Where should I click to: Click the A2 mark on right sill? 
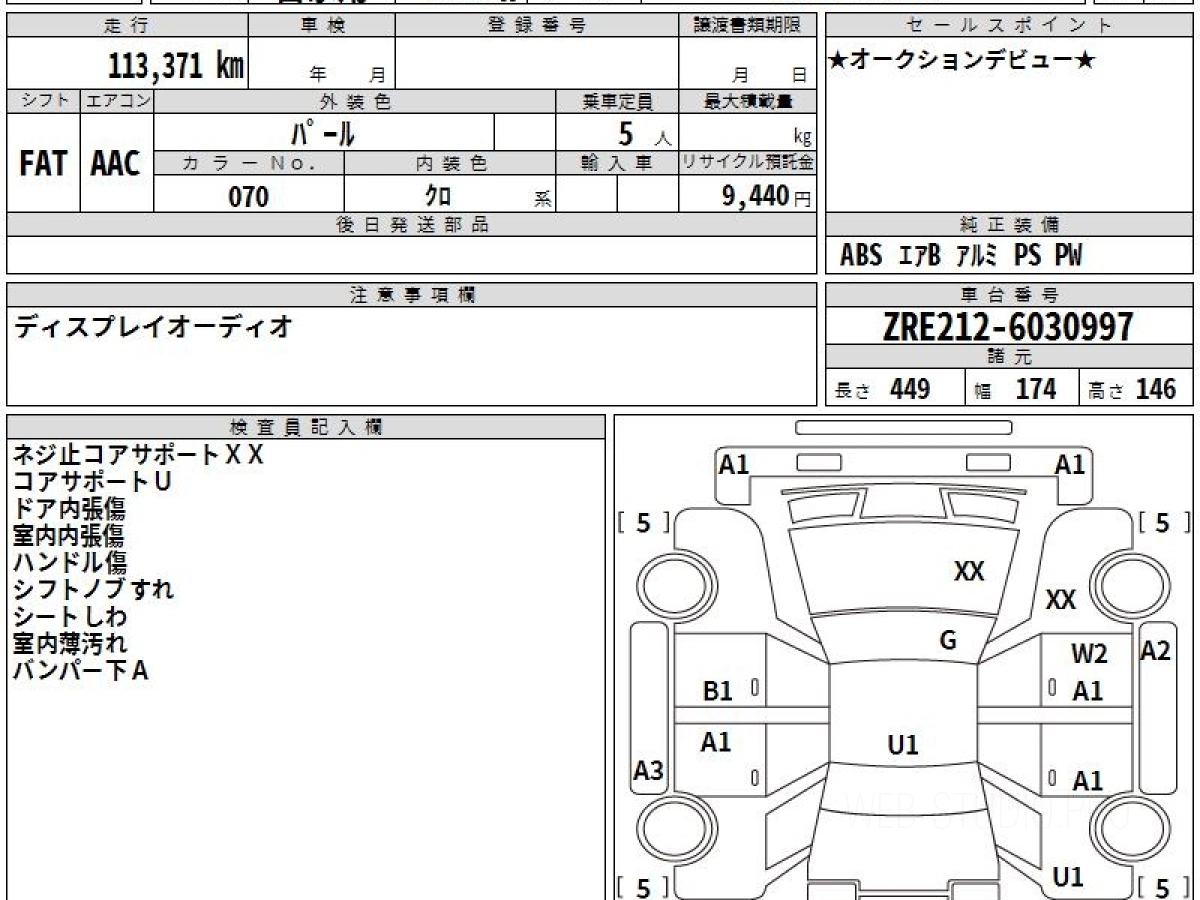[x=1156, y=651]
